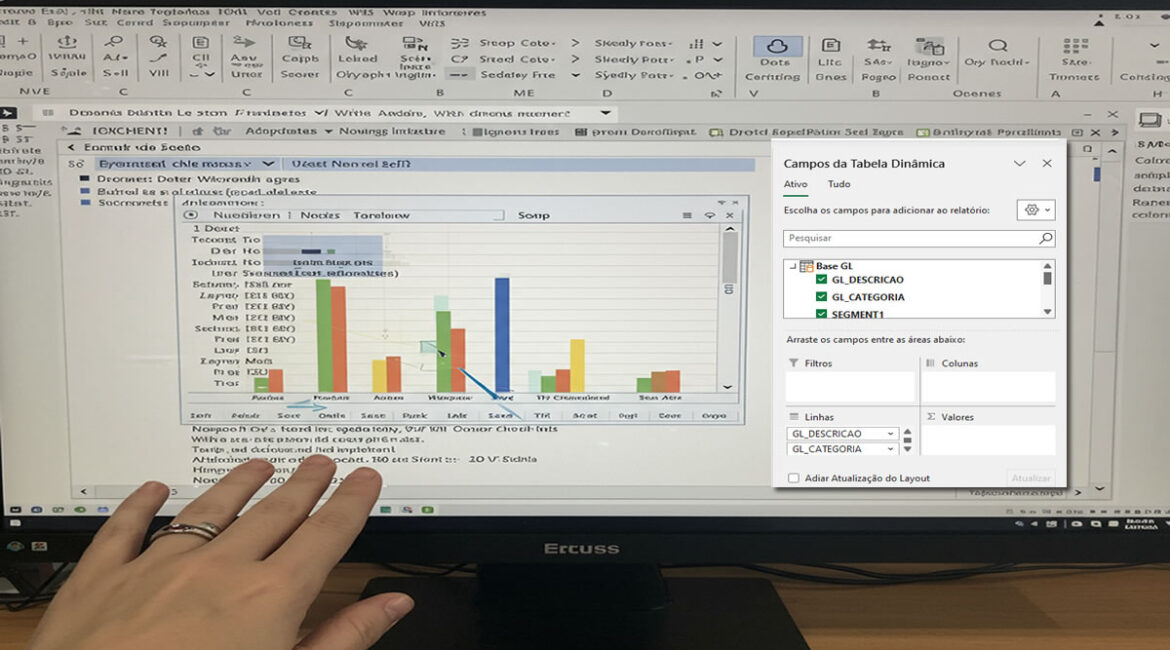The image size is (1170, 650).
Task: Click the Base GL table icon
Action: [806, 266]
